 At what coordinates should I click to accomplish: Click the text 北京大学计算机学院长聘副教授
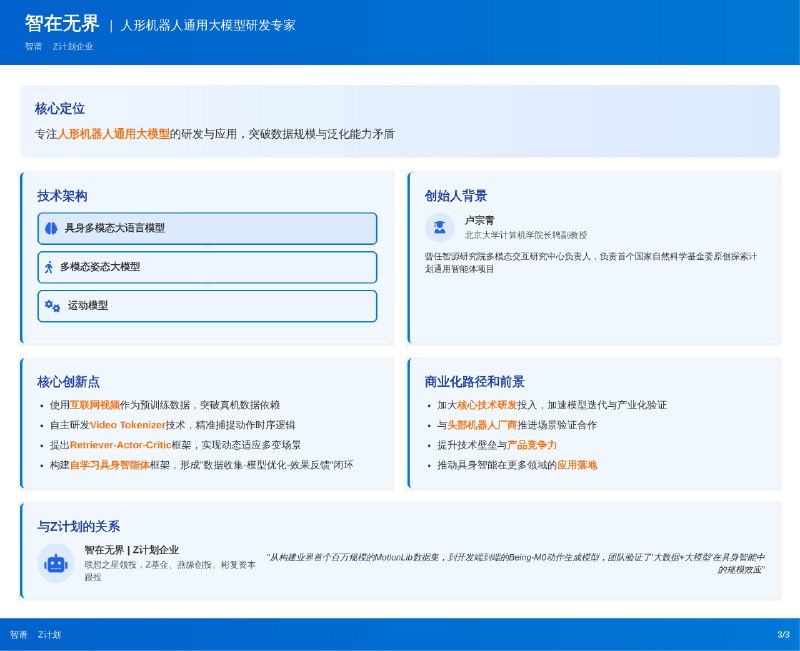pos(526,235)
